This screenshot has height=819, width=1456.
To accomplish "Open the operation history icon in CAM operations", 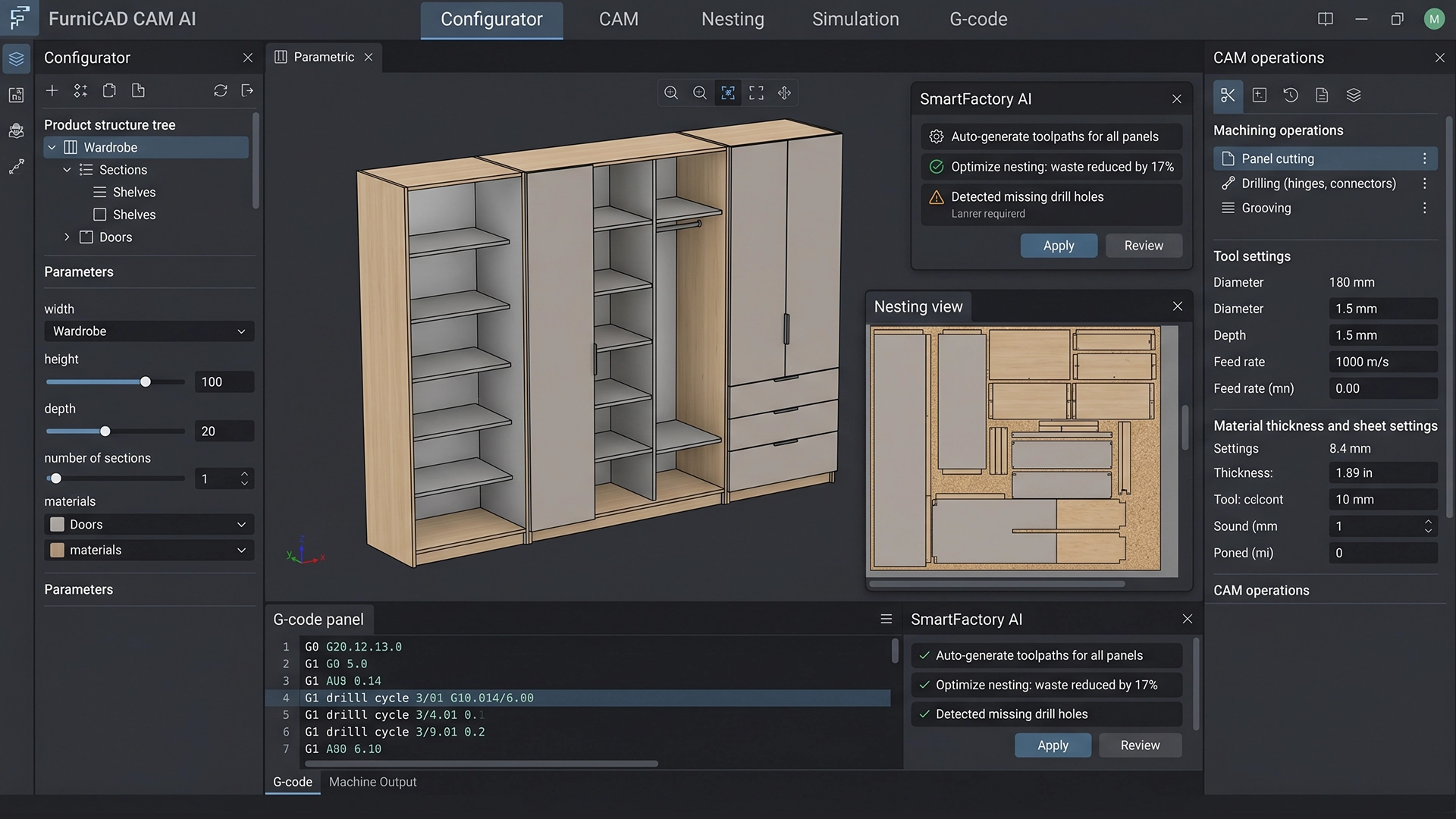I will coord(1291,96).
